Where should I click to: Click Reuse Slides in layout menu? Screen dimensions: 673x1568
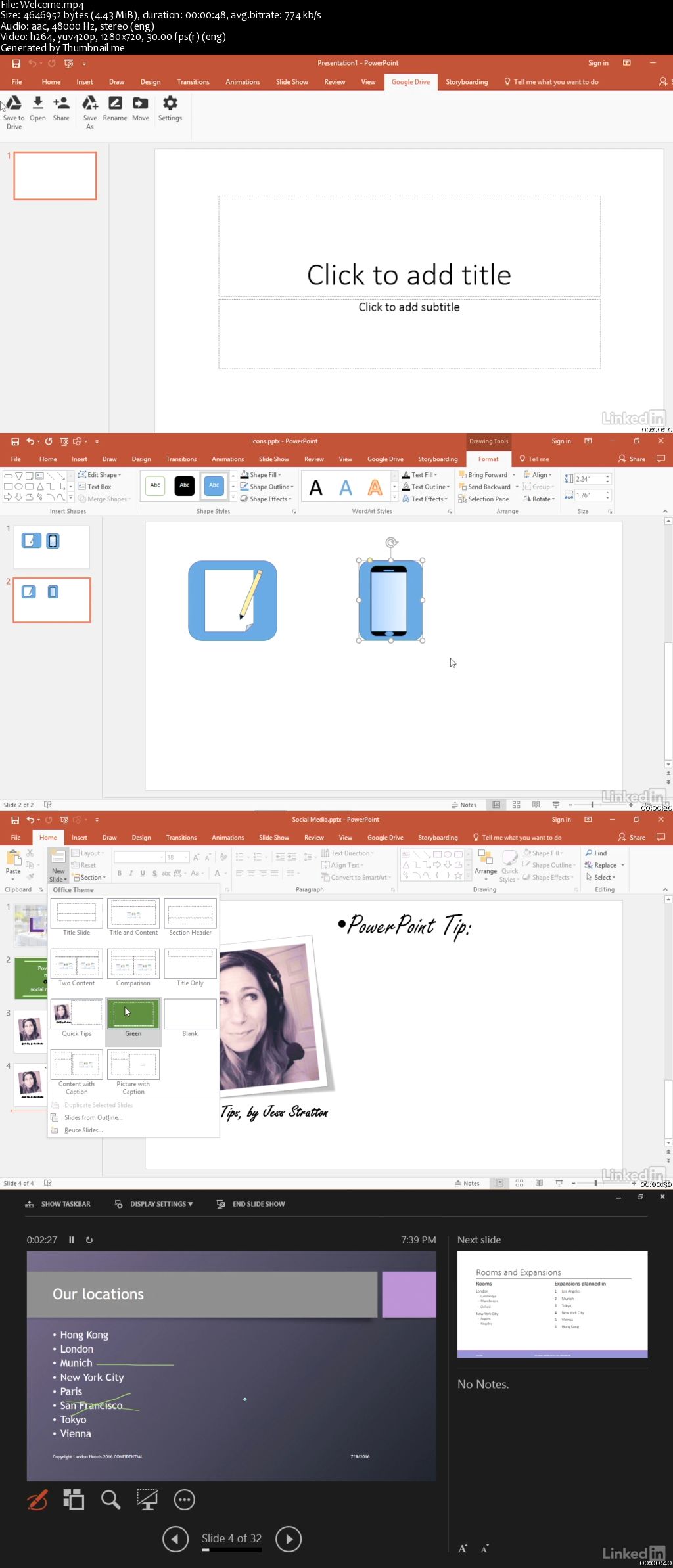(x=83, y=1131)
